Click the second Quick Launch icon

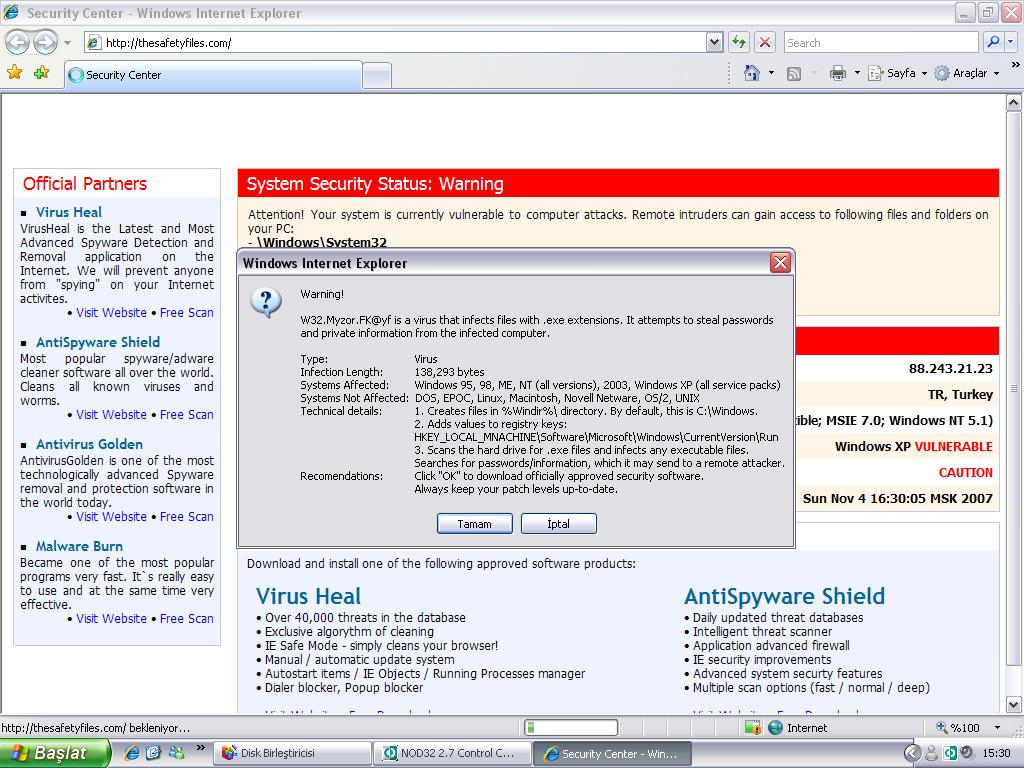(x=153, y=753)
